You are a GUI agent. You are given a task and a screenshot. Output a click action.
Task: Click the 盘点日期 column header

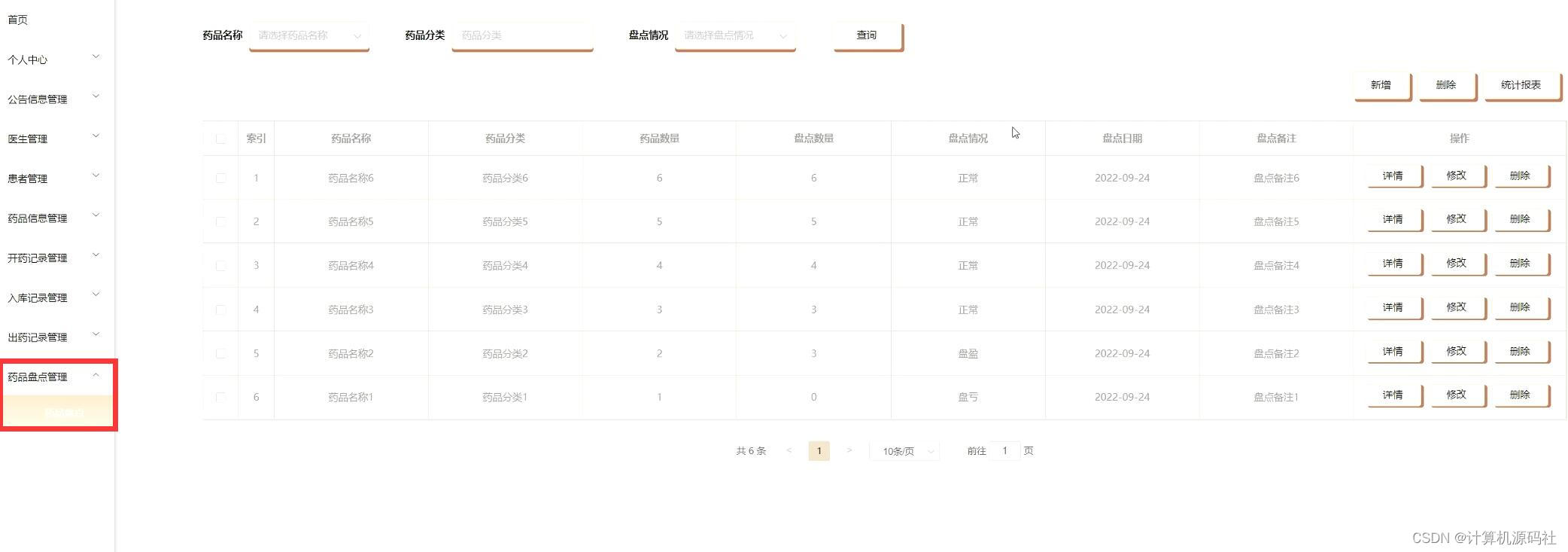pos(1123,139)
